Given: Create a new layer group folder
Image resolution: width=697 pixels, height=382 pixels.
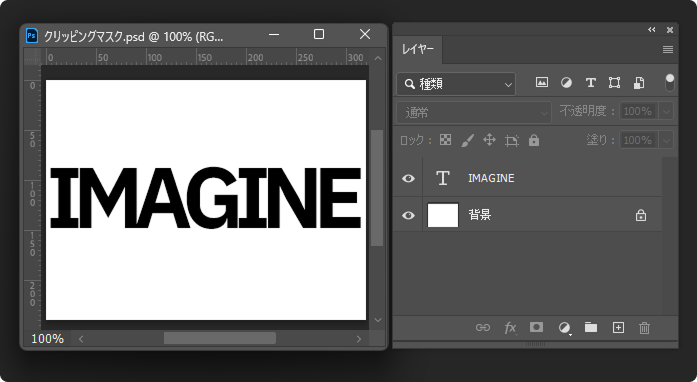Looking at the screenshot, I should 591,327.
